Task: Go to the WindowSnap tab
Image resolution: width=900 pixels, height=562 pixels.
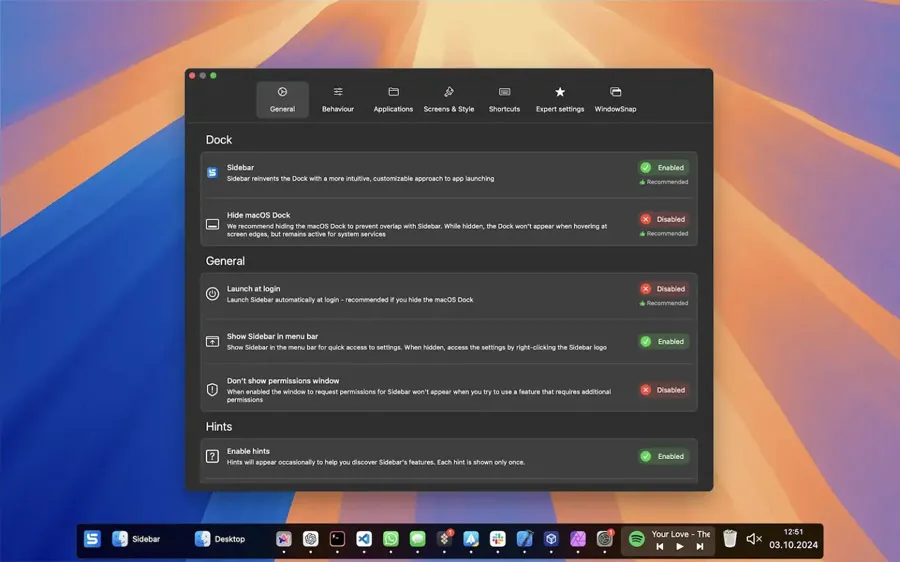Action: pyautogui.click(x=615, y=99)
